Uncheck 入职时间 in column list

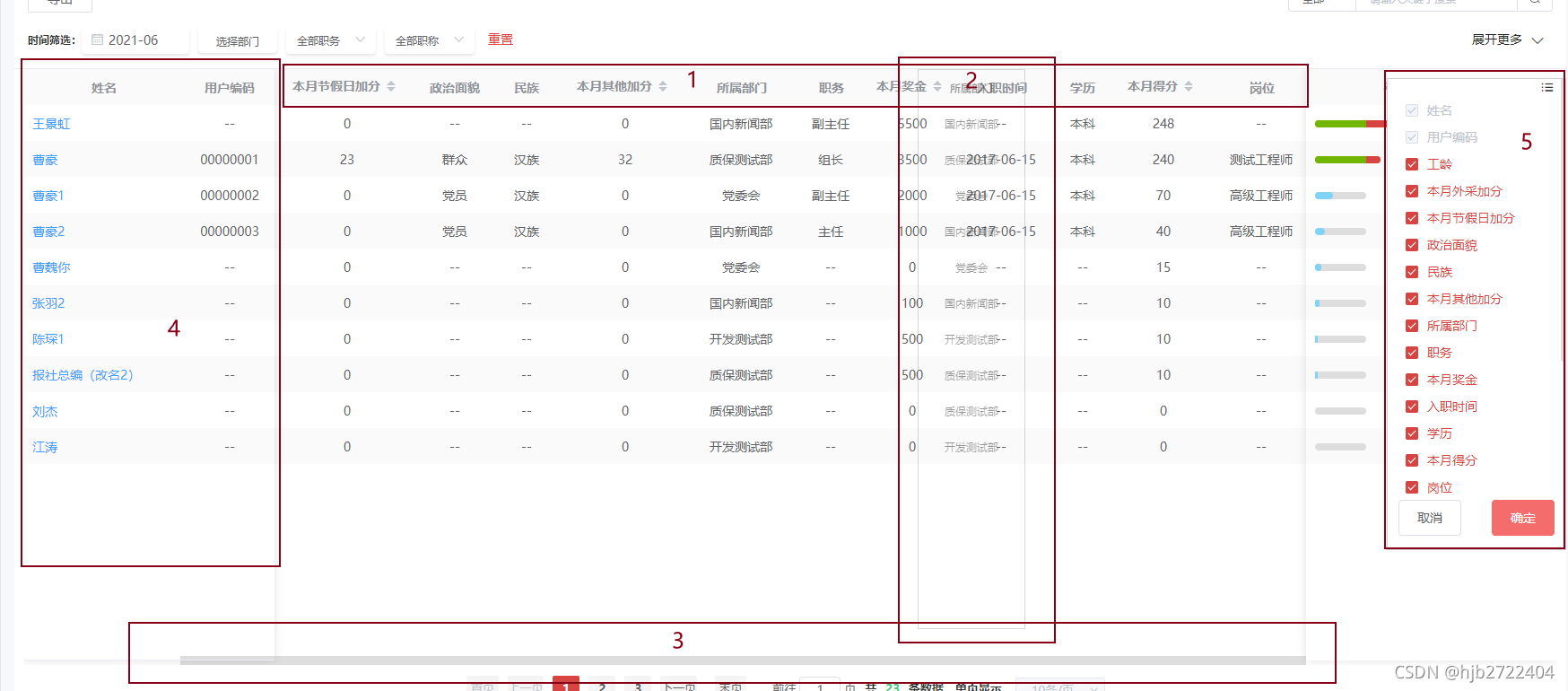click(1412, 407)
